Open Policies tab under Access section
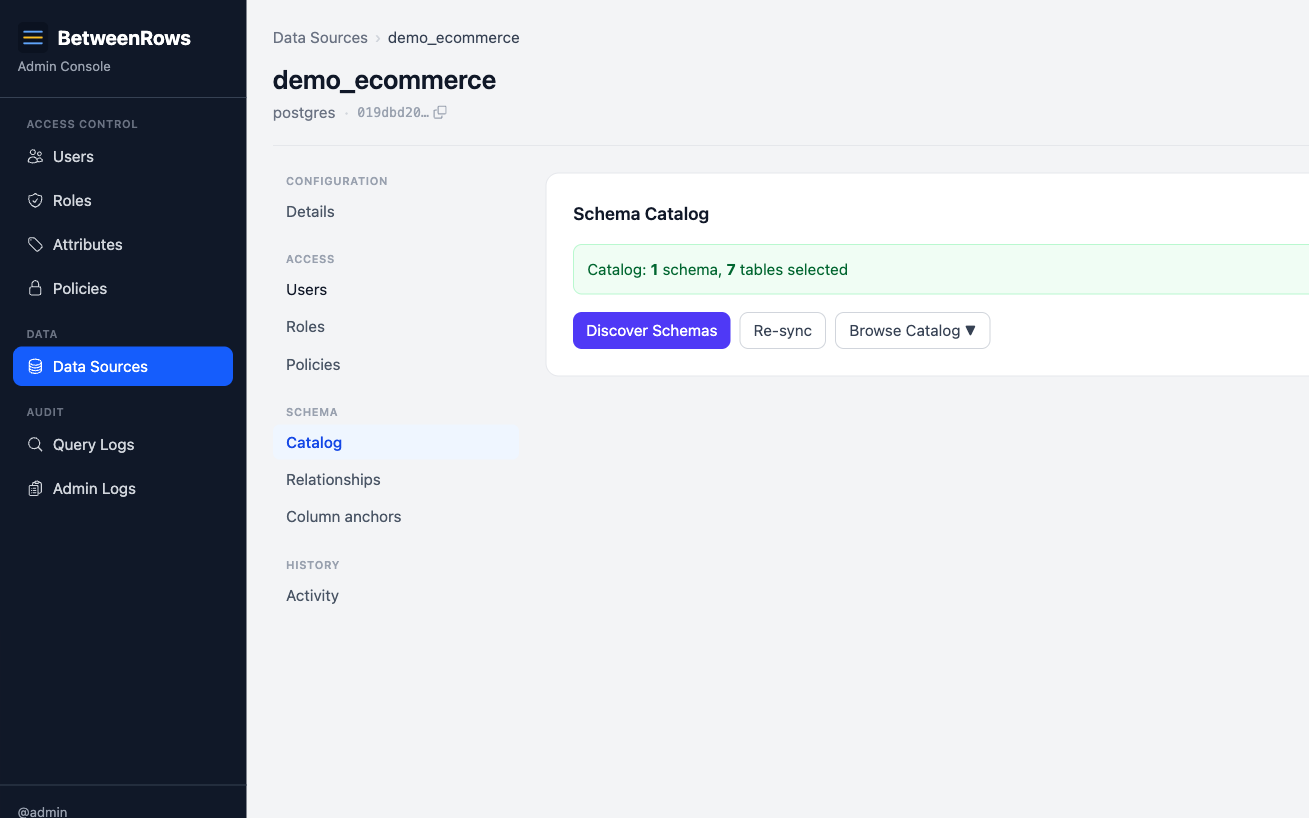Viewport: 1309px width, 818px height. coord(396,365)
